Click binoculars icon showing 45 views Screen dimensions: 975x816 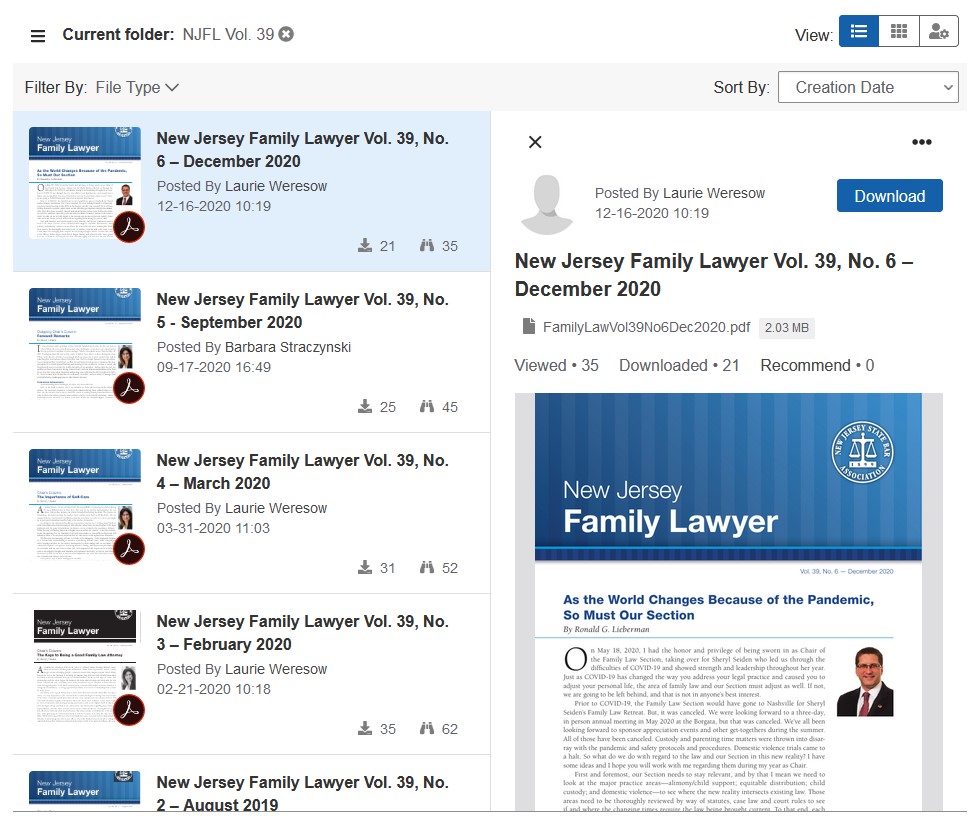[x=427, y=407]
